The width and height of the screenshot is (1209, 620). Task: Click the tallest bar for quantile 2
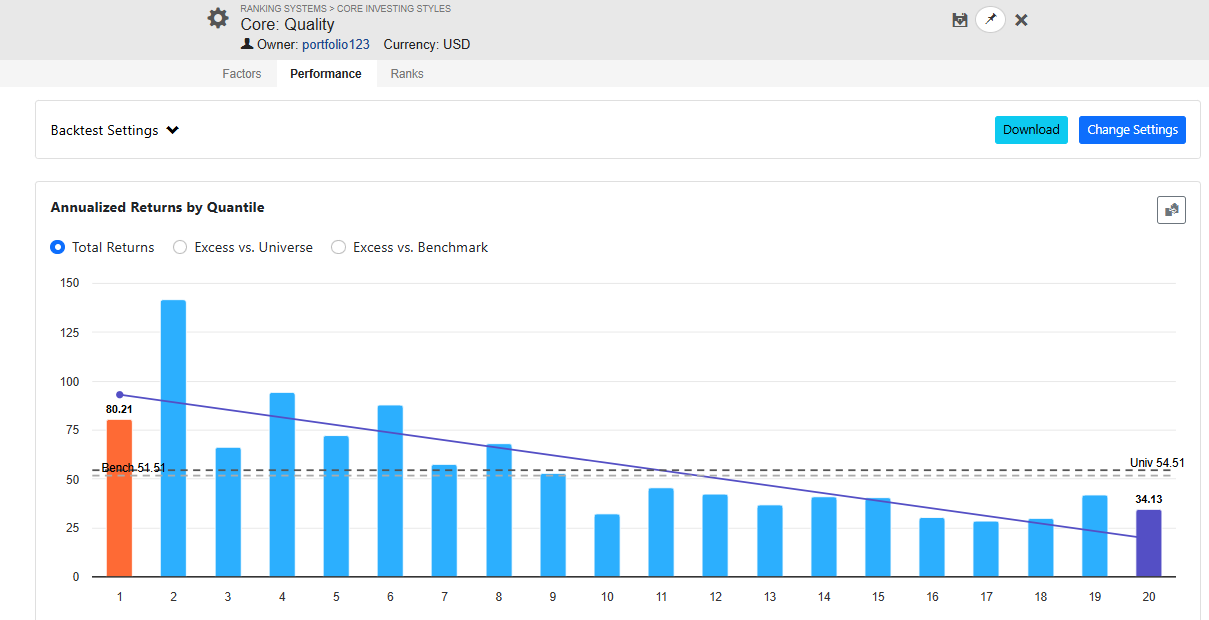173,440
